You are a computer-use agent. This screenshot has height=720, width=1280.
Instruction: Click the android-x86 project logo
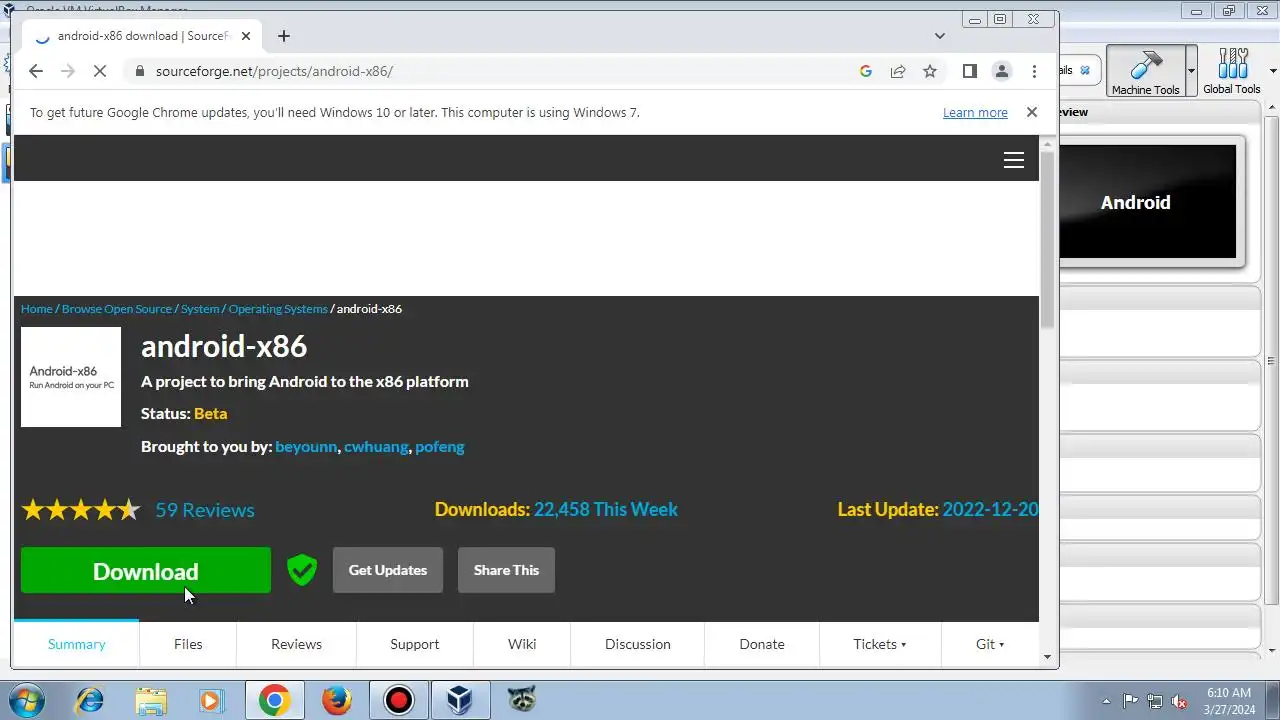(71, 377)
